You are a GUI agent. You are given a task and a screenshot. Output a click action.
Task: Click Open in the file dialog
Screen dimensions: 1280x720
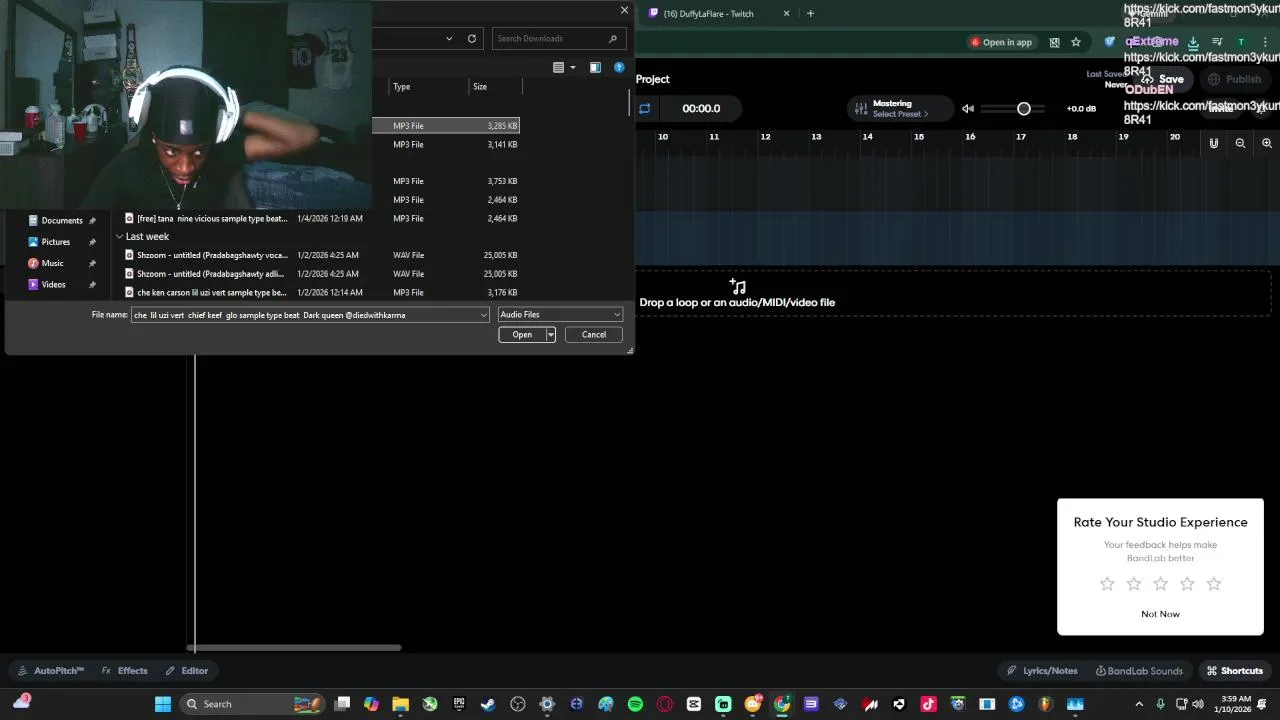coord(522,335)
